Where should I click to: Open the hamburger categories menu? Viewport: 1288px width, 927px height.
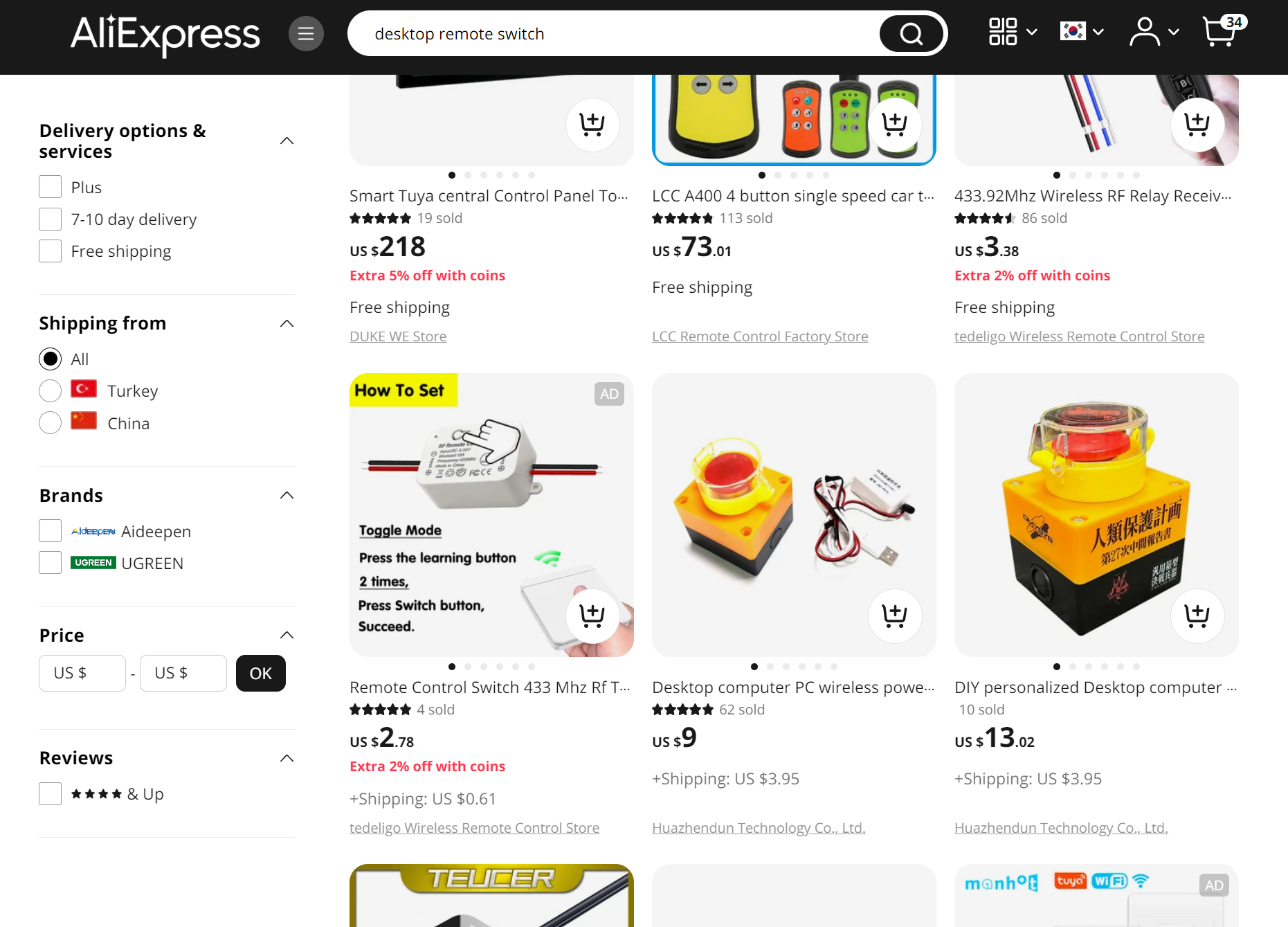tap(306, 33)
